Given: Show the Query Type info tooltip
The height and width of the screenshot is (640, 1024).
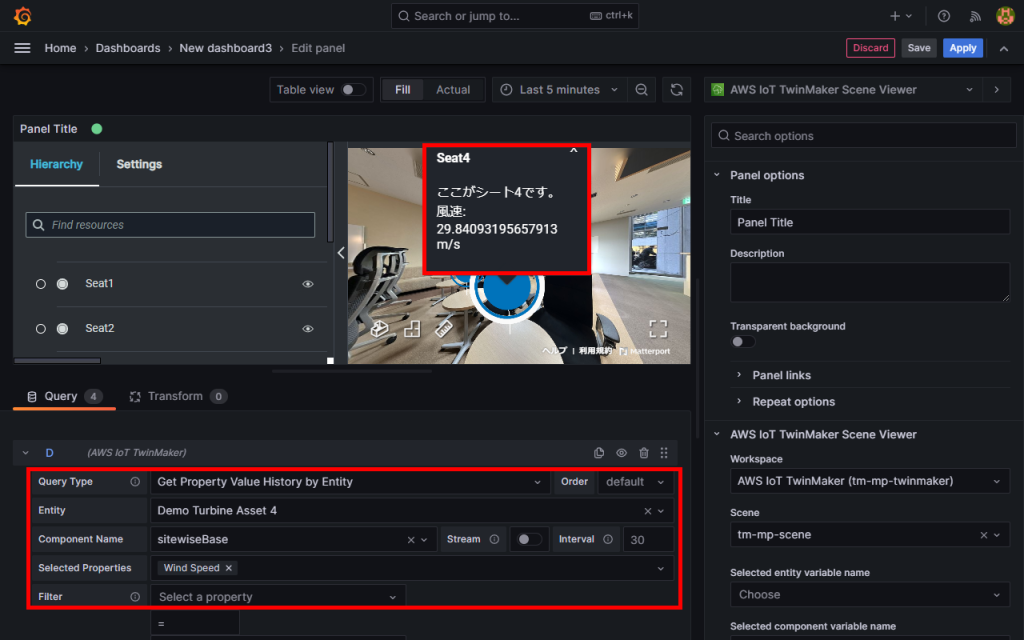Looking at the screenshot, I should pyautogui.click(x=135, y=482).
